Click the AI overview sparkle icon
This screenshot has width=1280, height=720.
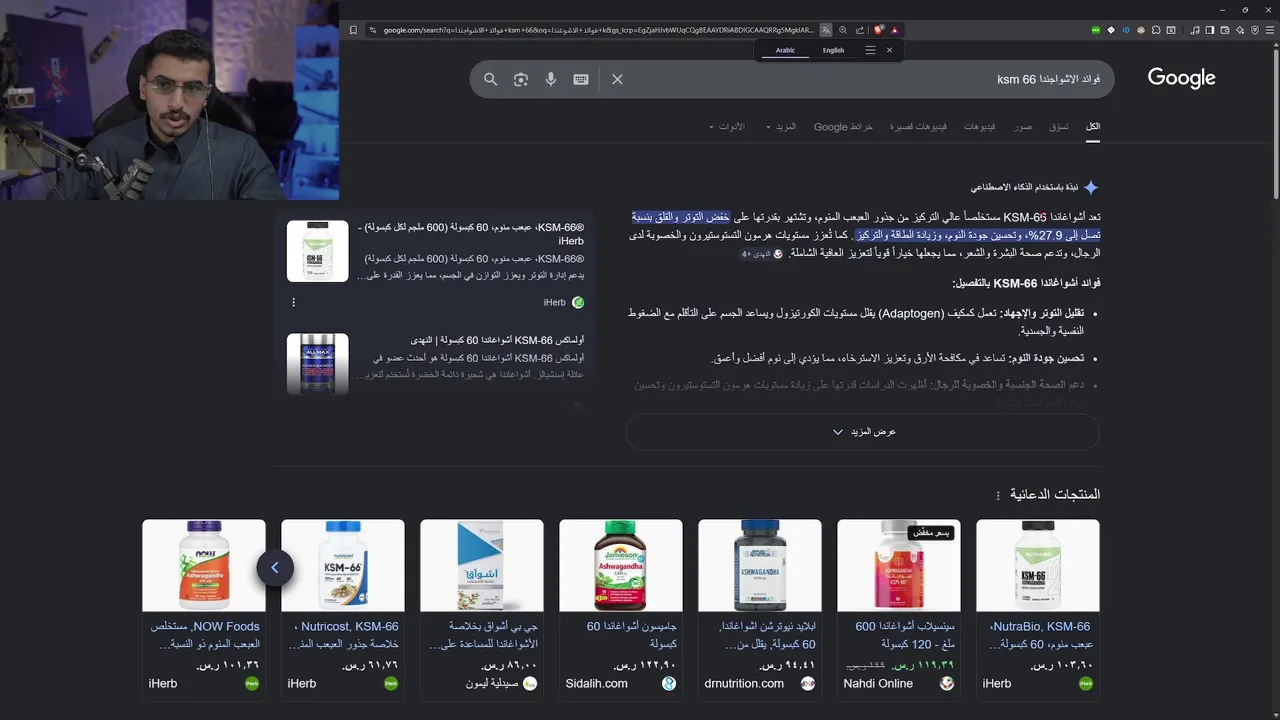pos(1091,187)
